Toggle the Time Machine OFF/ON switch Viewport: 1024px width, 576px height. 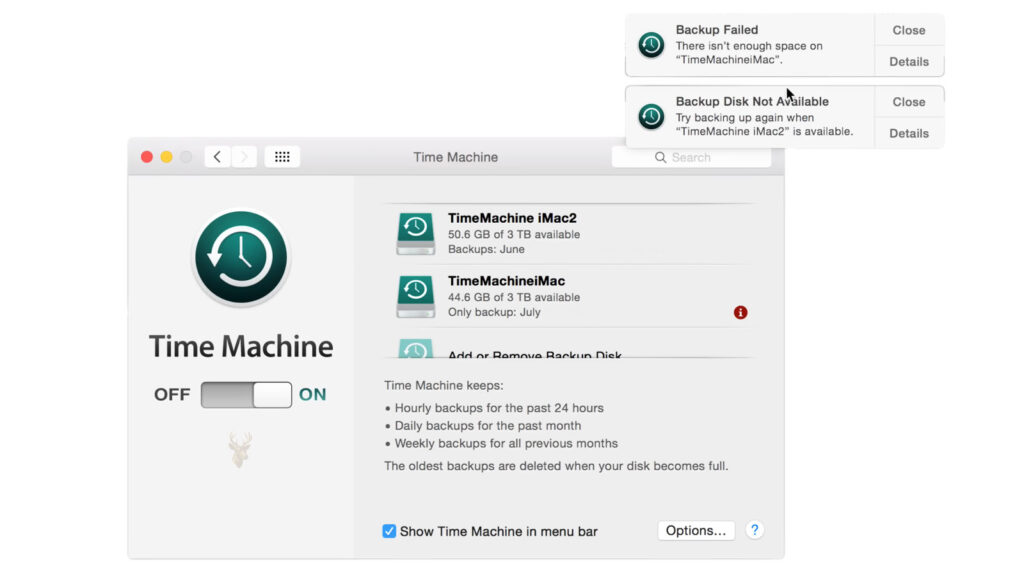pyautogui.click(x=246, y=394)
